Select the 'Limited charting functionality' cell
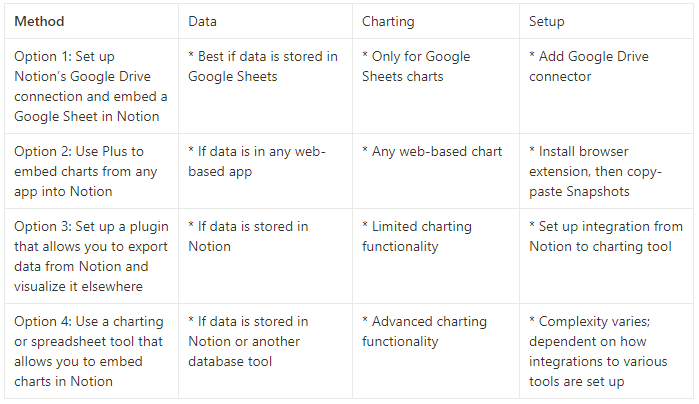 click(436, 256)
